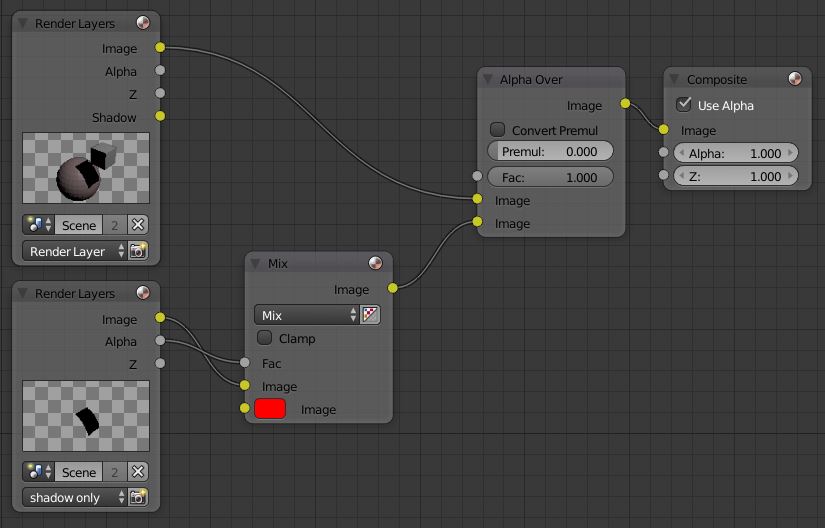Image resolution: width=825 pixels, height=528 pixels.
Task: Click render camera icon beside Render Layer dropdown
Action: [x=138, y=251]
